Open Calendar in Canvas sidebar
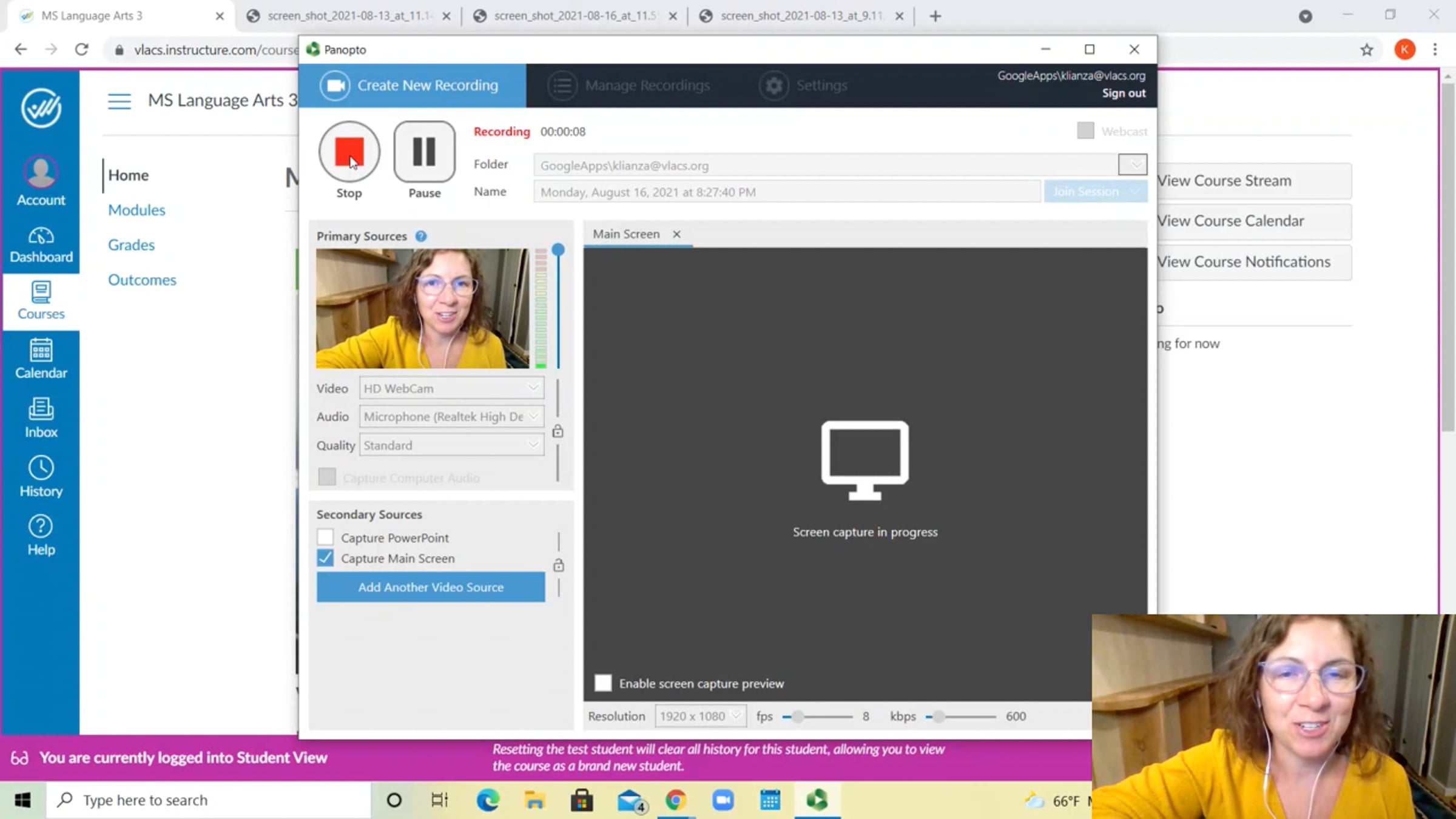 41,359
